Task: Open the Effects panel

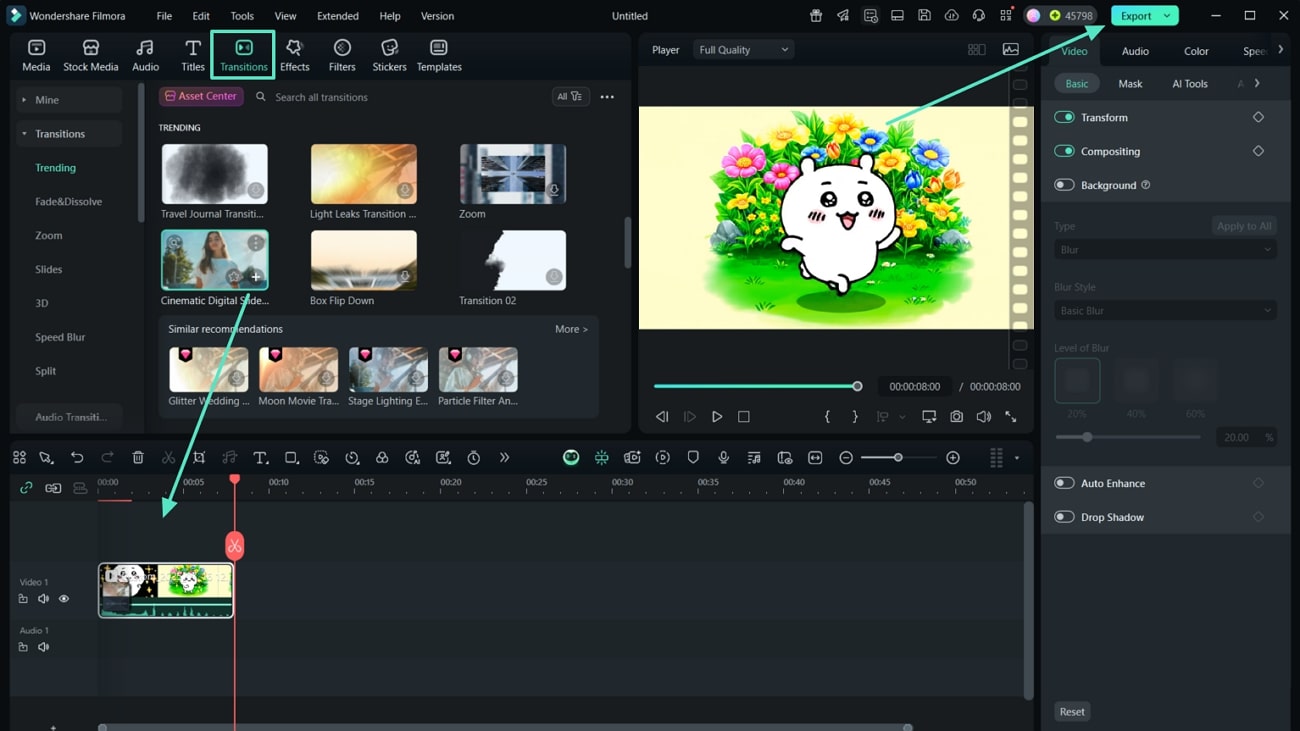Action: (x=294, y=56)
